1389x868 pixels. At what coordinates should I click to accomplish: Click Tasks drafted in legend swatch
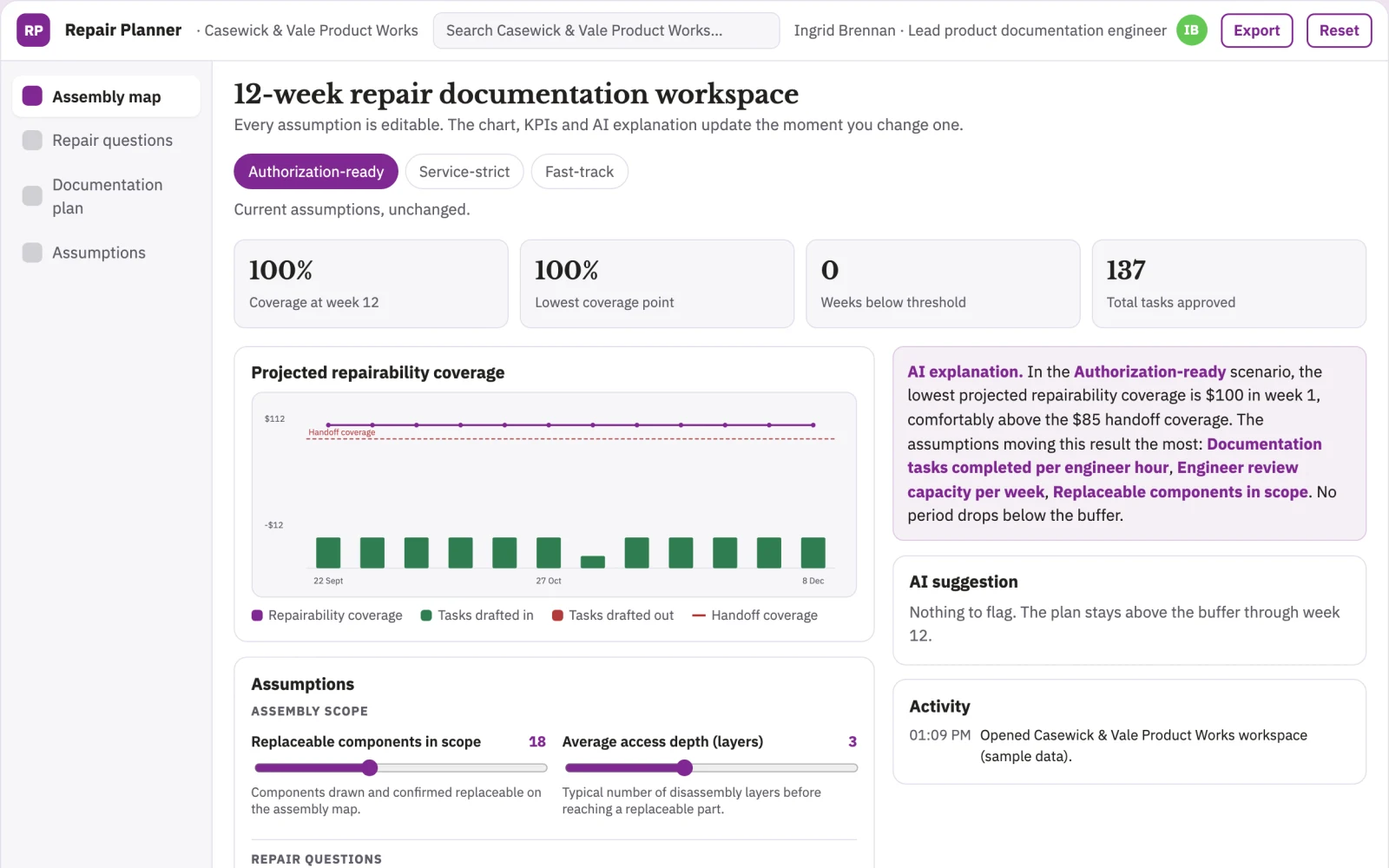coord(426,615)
